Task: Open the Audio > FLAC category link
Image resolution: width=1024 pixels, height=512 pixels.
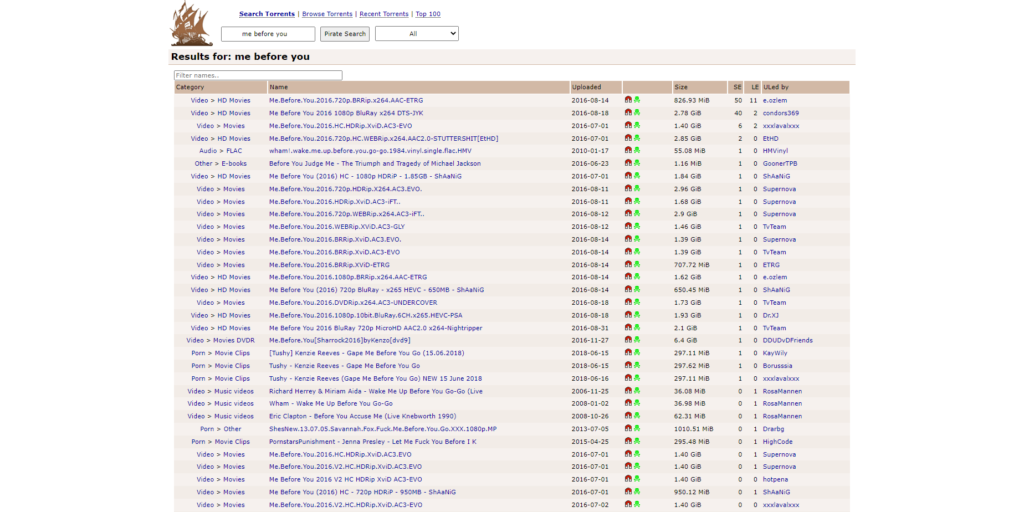Action: point(221,151)
